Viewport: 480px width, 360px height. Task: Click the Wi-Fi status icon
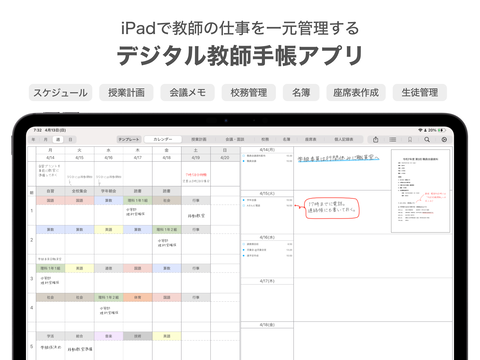click(420, 130)
